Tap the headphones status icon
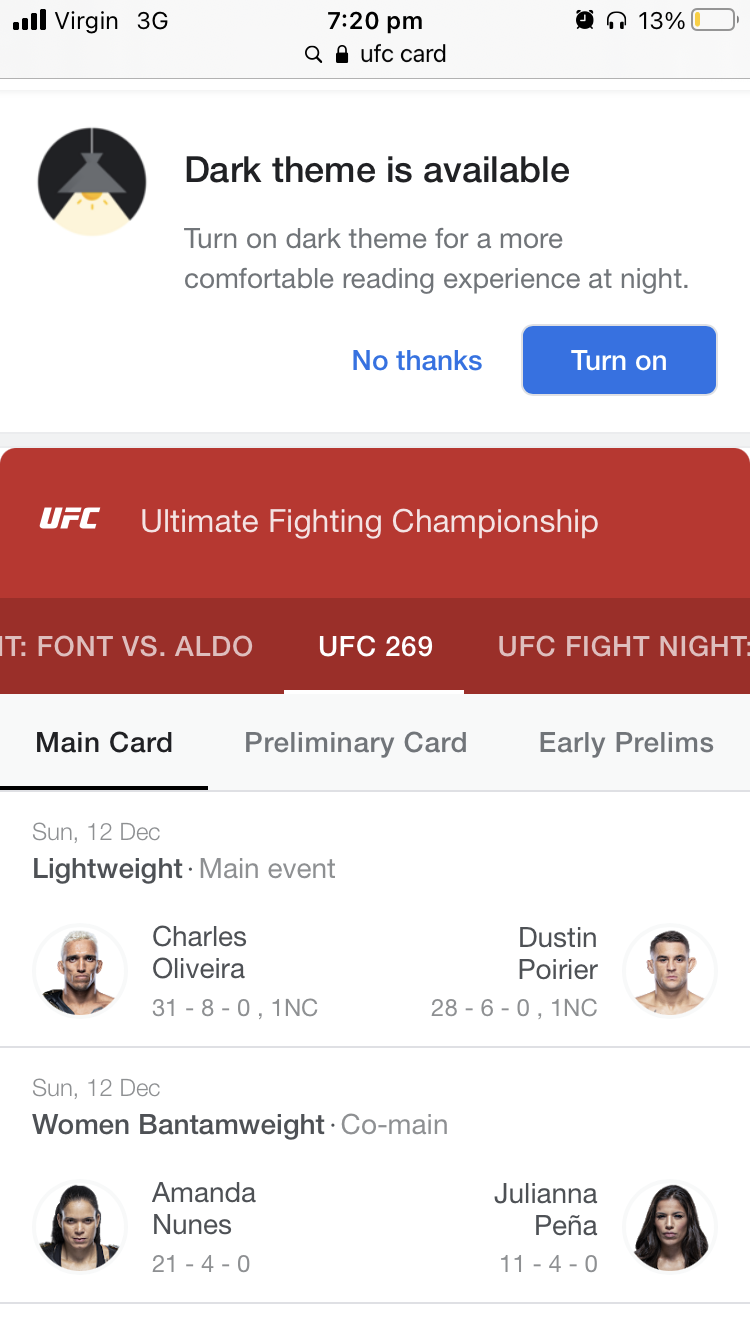Screen dimensions: 750x1334 (616, 20)
